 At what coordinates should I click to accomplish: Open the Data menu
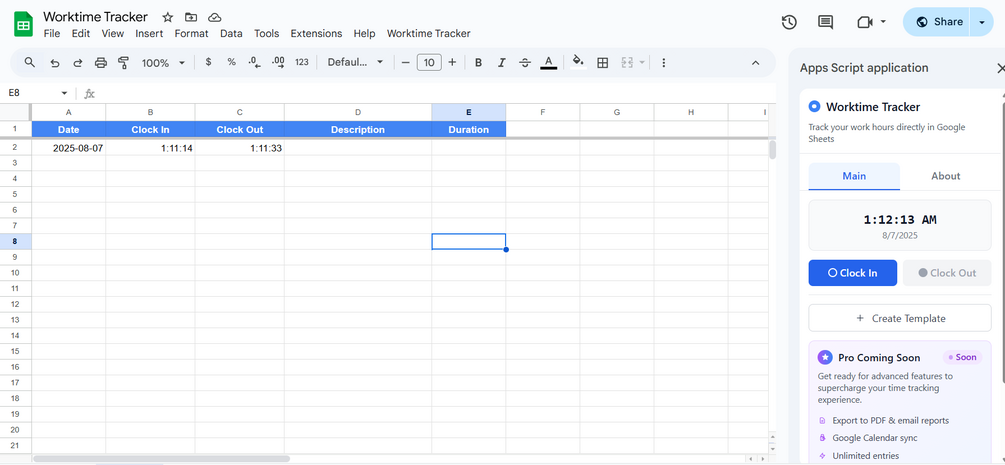click(x=231, y=33)
